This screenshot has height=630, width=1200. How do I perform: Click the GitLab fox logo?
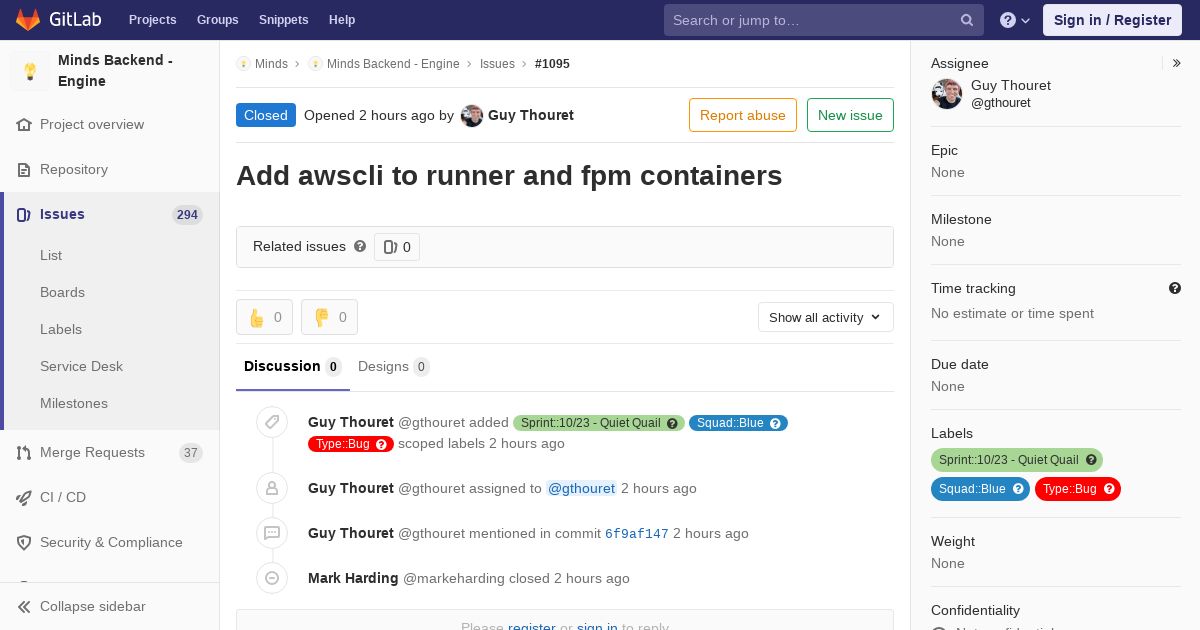[28, 20]
